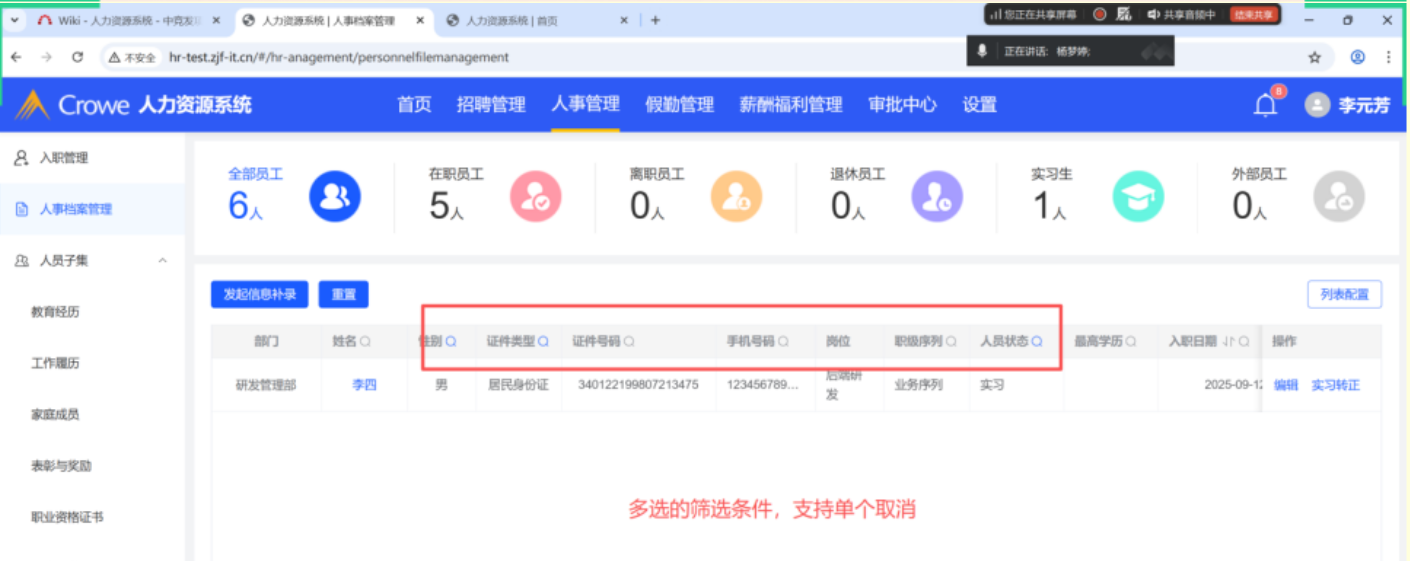
Task: Open the 列表配置 button
Action: pyautogui.click(x=1344, y=295)
